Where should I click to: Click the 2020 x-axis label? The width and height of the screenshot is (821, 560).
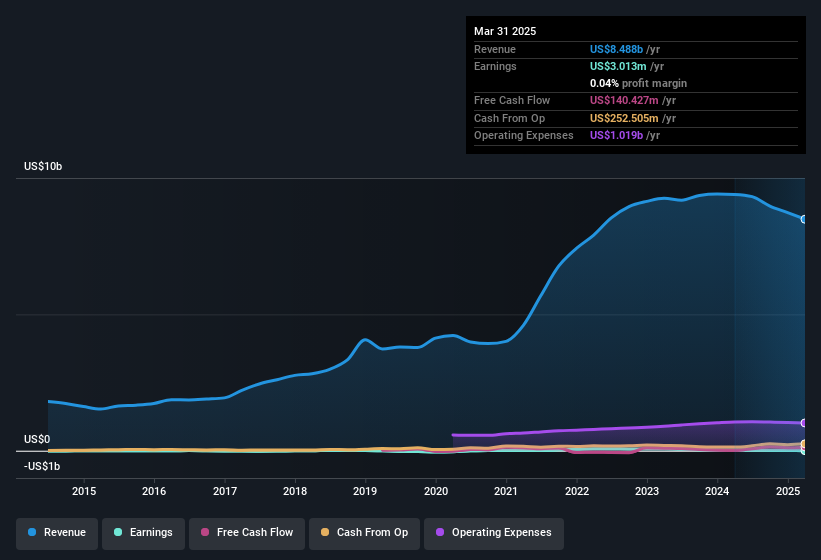[x=436, y=491]
